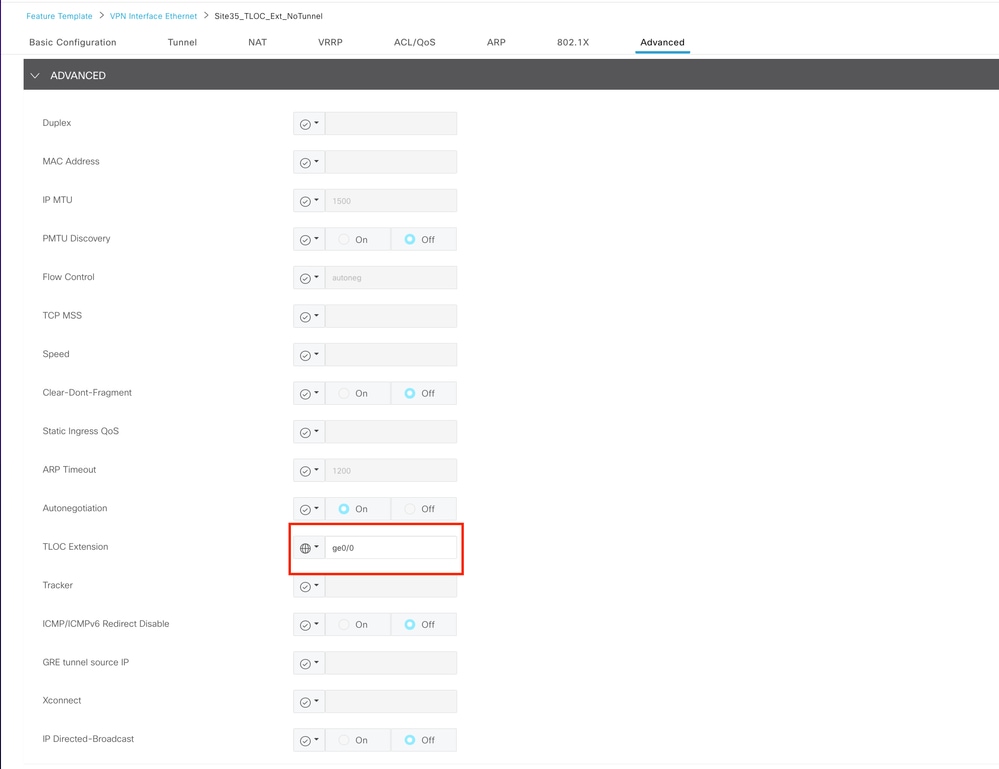
Task: Collapse the ADVANCED section chevron
Action: click(x=35, y=75)
